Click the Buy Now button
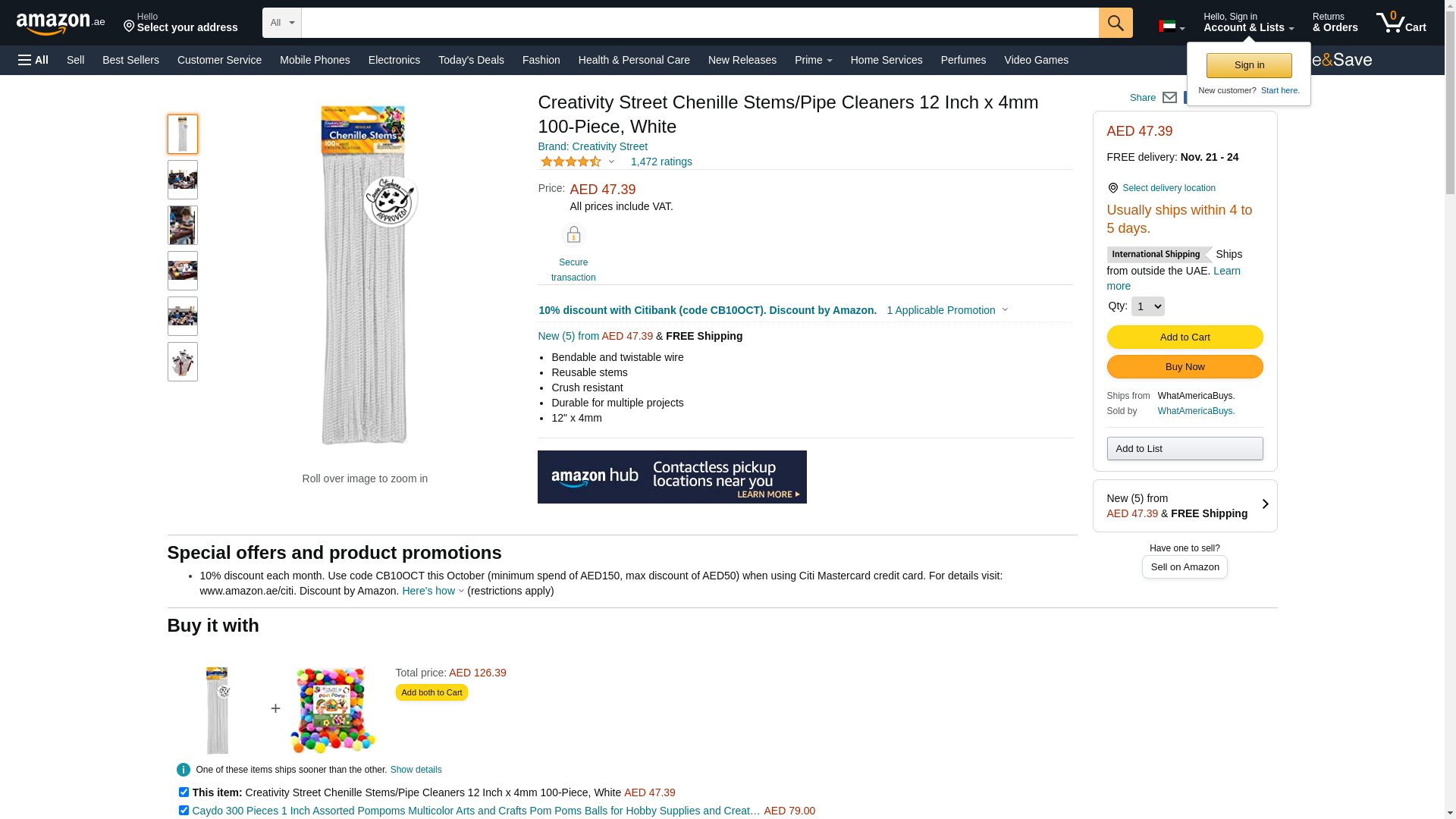This screenshot has height=819, width=1456. tap(1185, 367)
